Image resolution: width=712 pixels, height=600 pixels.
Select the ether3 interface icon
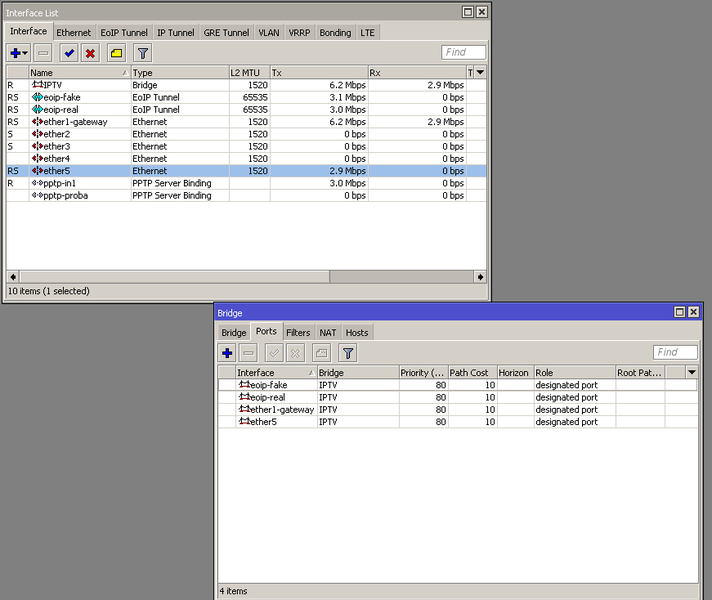[37, 146]
